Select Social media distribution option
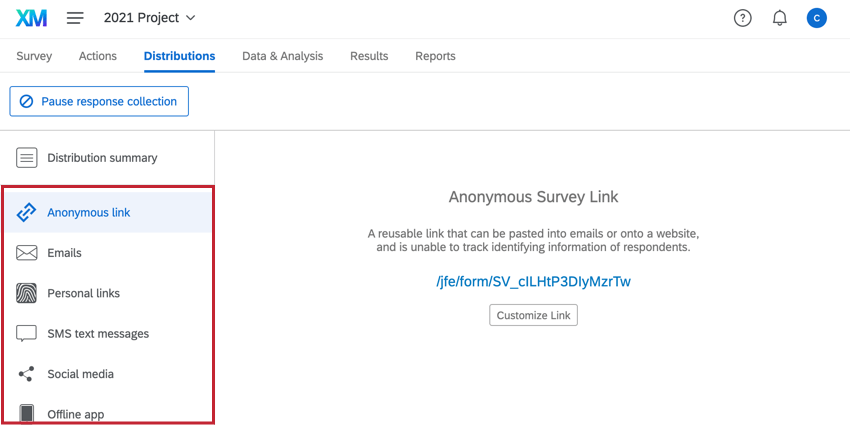Viewport: 850px width, 425px height. [x=107, y=374]
